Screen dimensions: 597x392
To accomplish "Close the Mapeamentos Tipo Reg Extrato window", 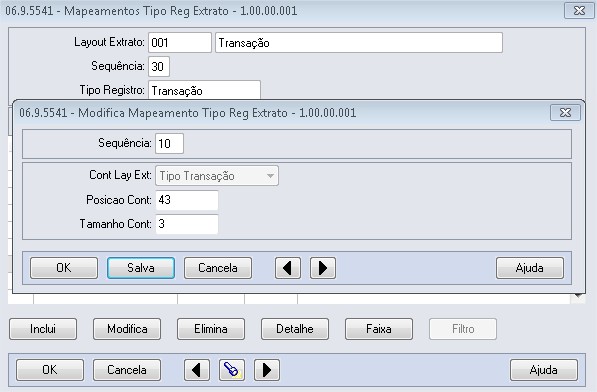I will 579,11.
